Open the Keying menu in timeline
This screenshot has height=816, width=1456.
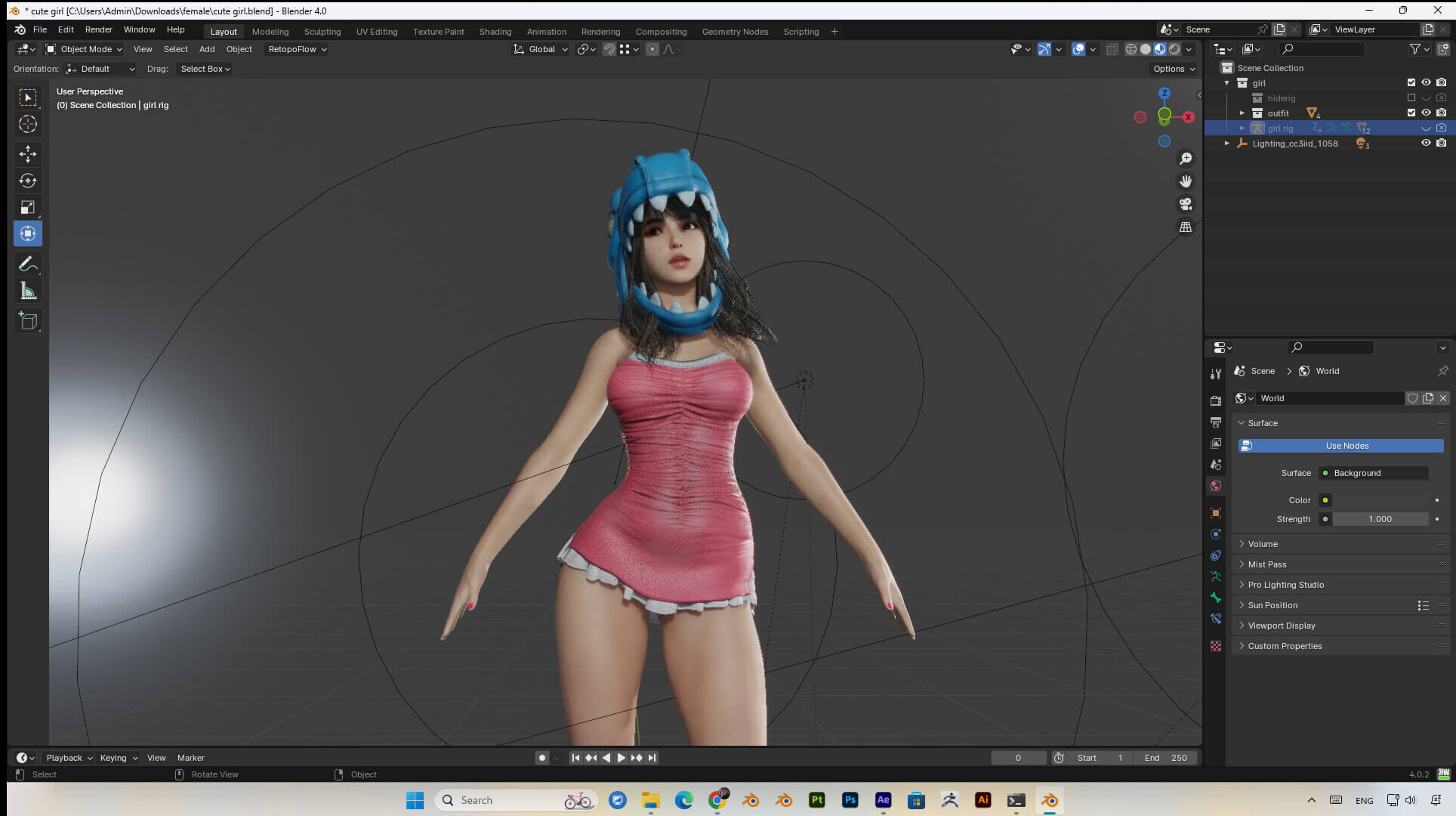coord(119,758)
